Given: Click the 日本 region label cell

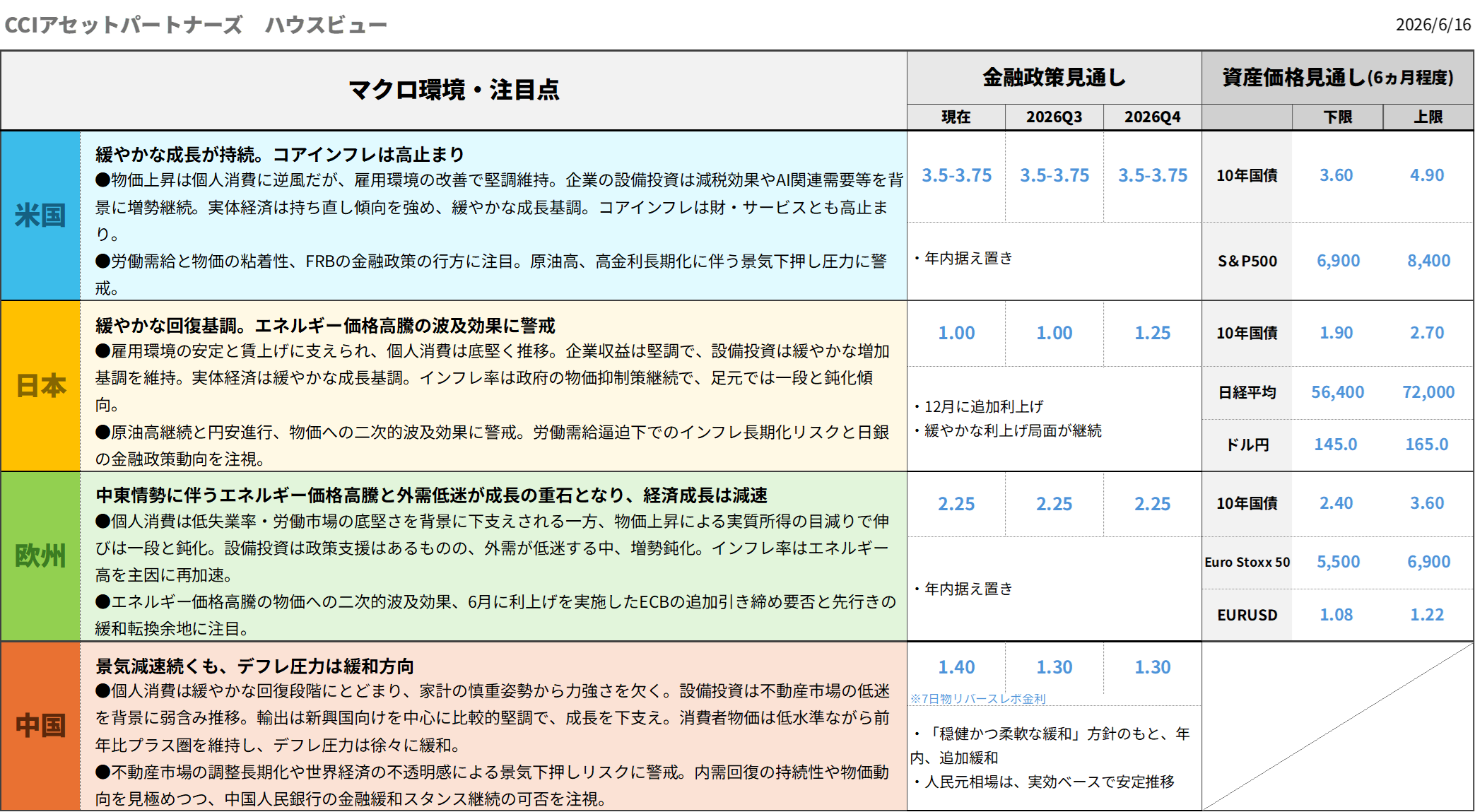Looking at the screenshot, I should pyautogui.click(x=40, y=386).
